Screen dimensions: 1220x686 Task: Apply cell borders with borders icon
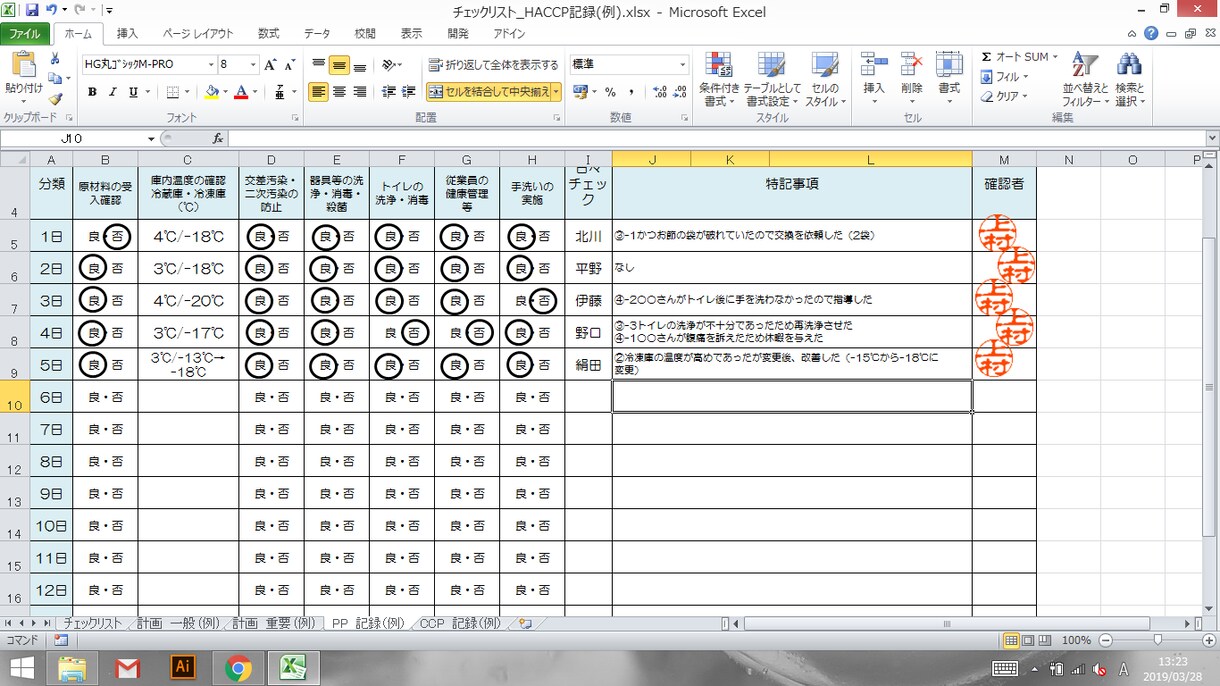(x=172, y=92)
